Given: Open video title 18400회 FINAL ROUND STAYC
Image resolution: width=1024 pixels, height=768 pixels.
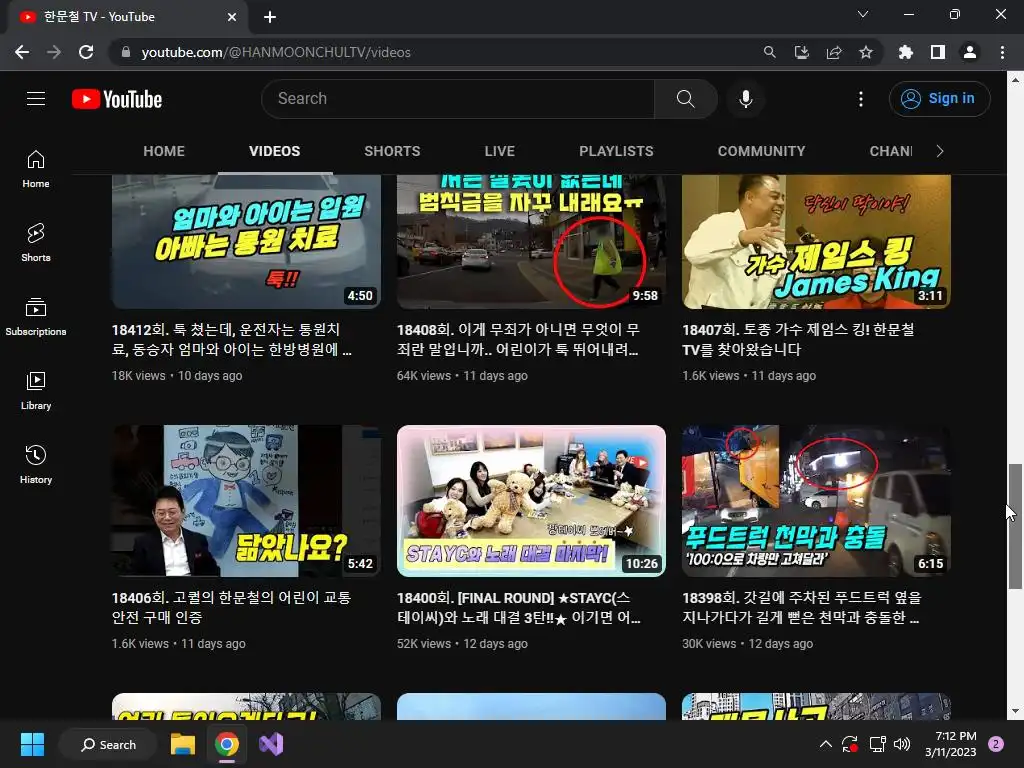Looking at the screenshot, I should (519, 607).
